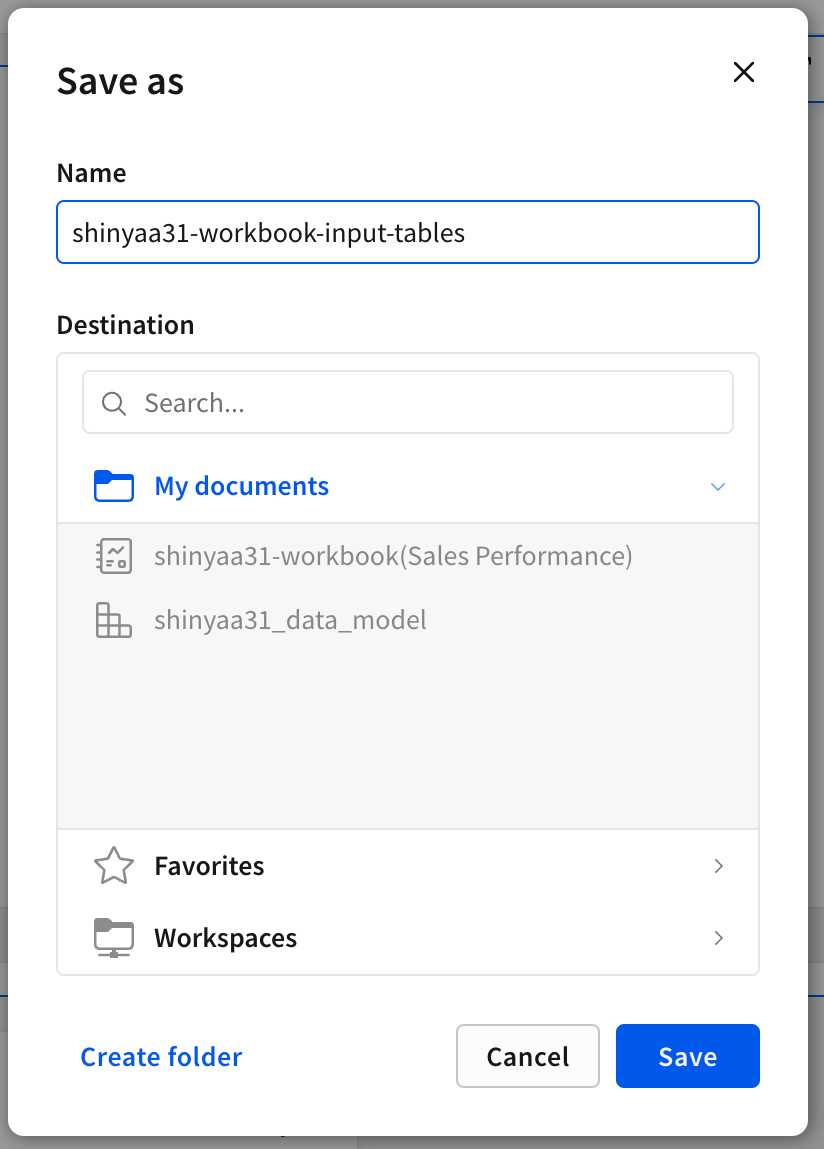Click the My documents folder icon
The height and width of the screenshot is (1149, 824).
[x=114, y=486]
